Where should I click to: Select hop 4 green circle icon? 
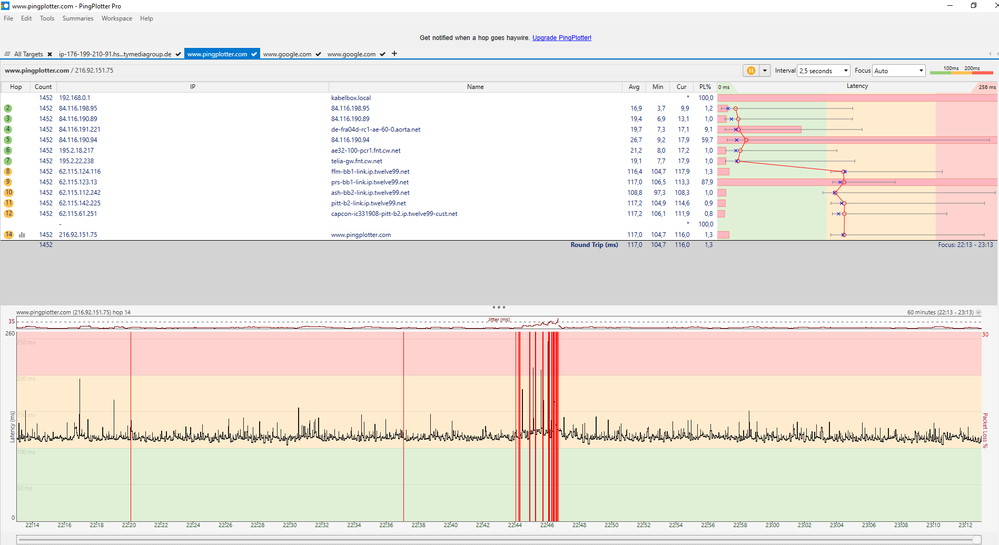pos(8,129)
